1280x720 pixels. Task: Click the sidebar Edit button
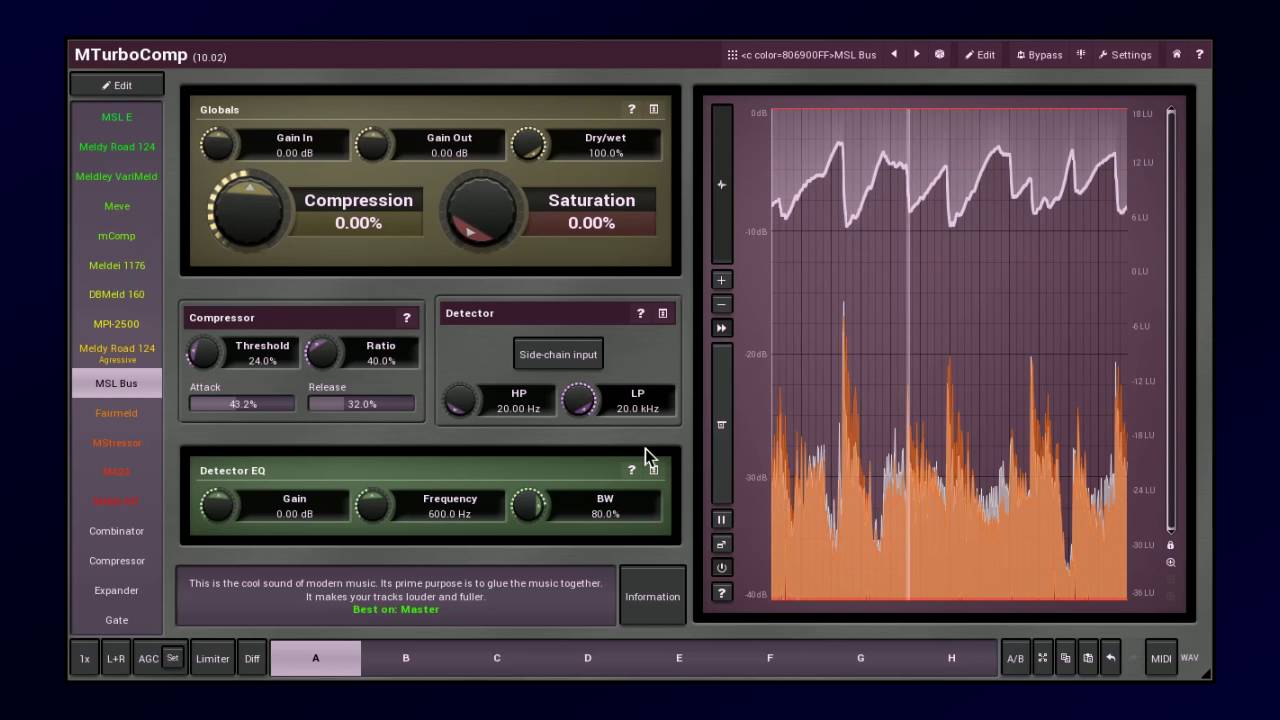pos(117,85)
